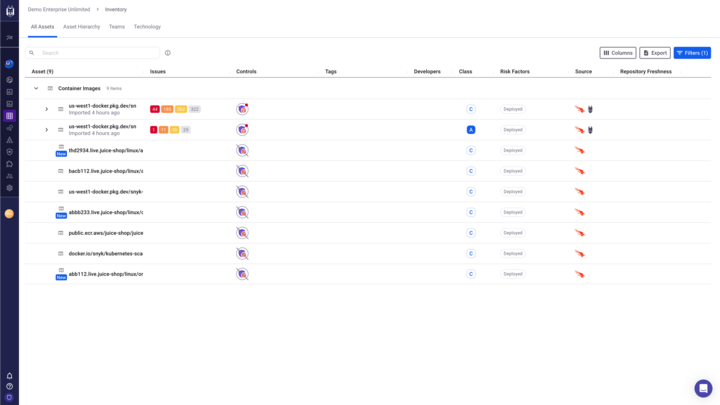Switch to the Asset Hierarchy tab

[x=81, y=27]
